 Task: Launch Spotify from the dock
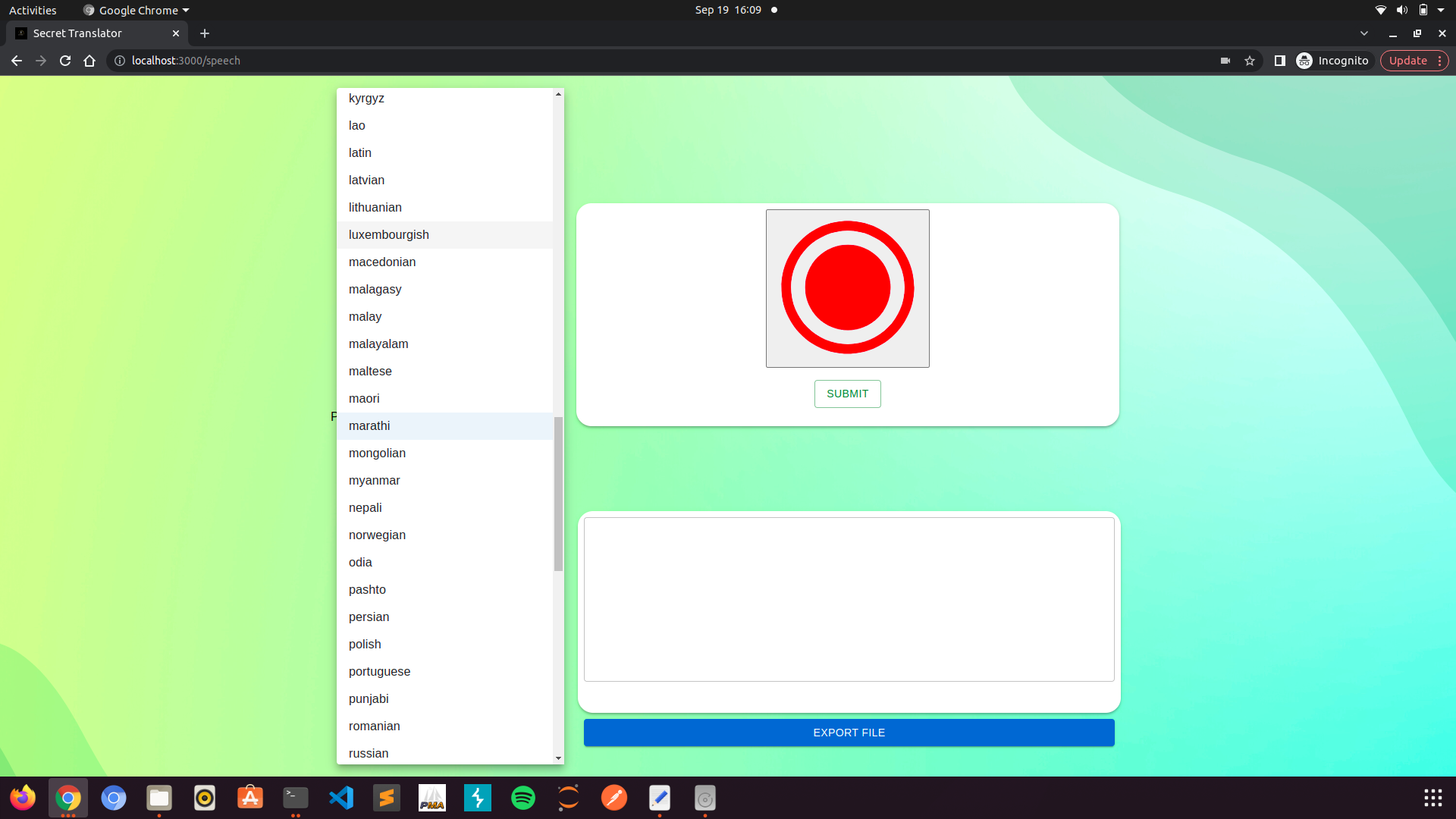(x=523, y=798)
